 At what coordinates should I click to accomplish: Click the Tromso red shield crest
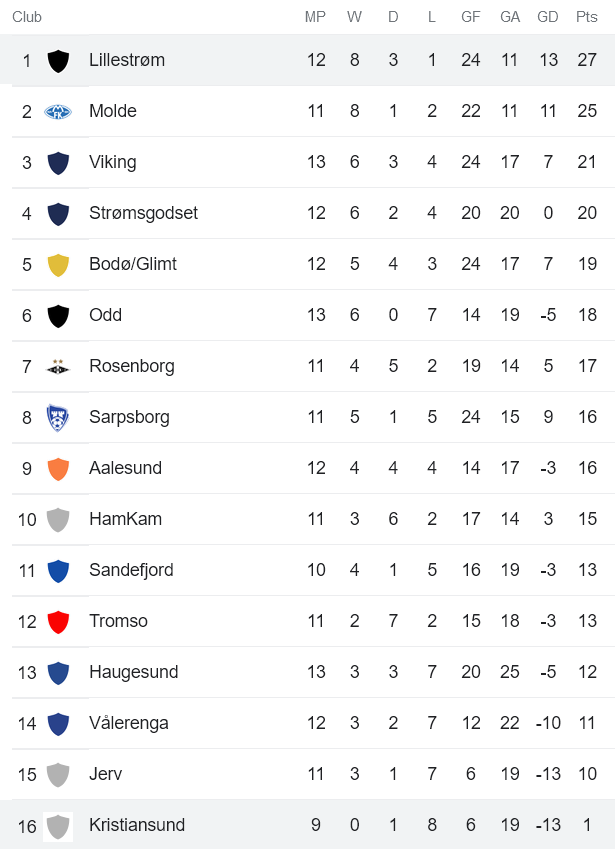(x=58, y=621)
